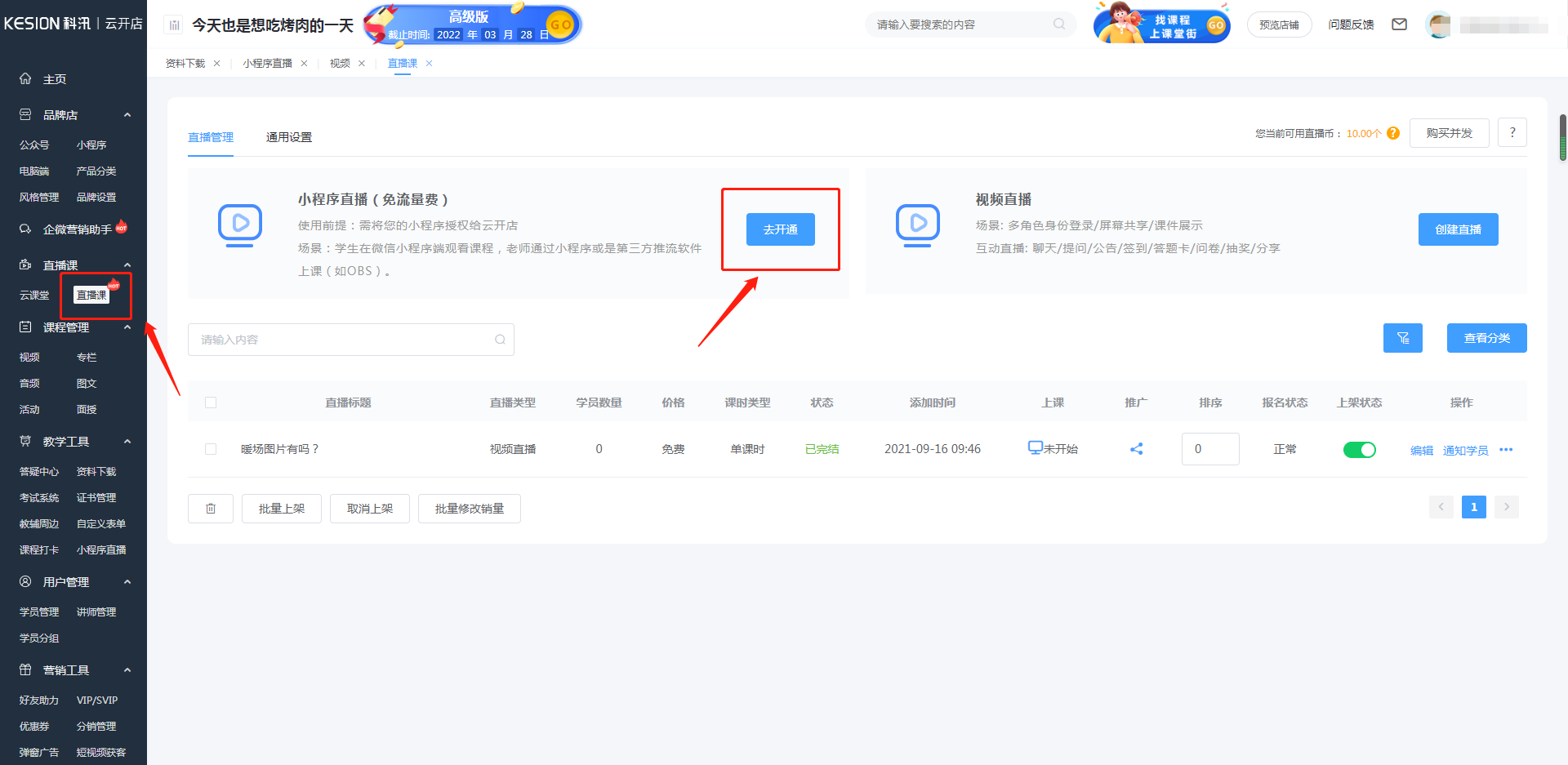Click the 营销工具 gift icon in sidebar
Screen dimensions: 1568x765
25,669
